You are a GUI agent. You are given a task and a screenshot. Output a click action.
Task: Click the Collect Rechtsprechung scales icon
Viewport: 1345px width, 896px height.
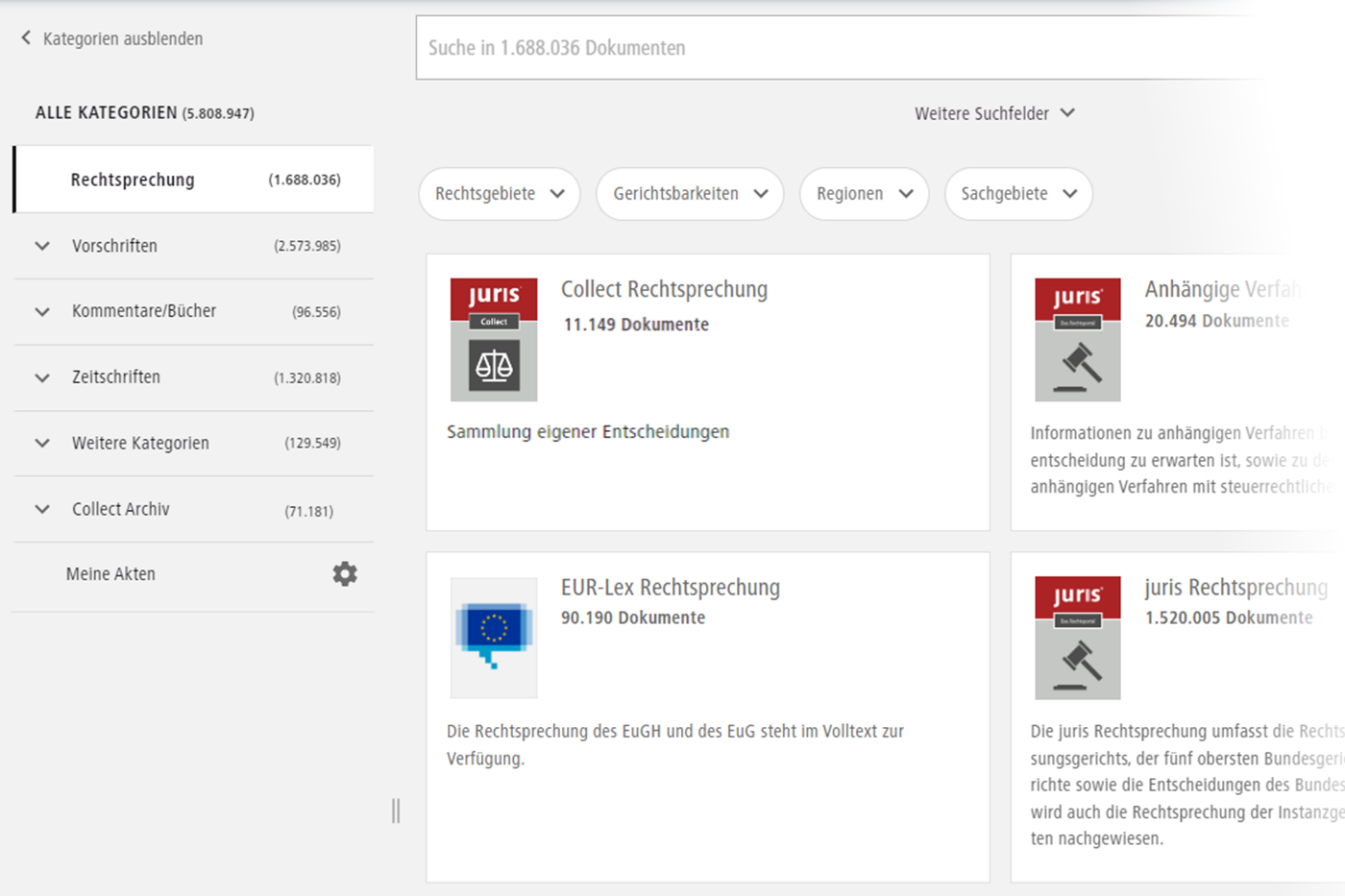494,365
